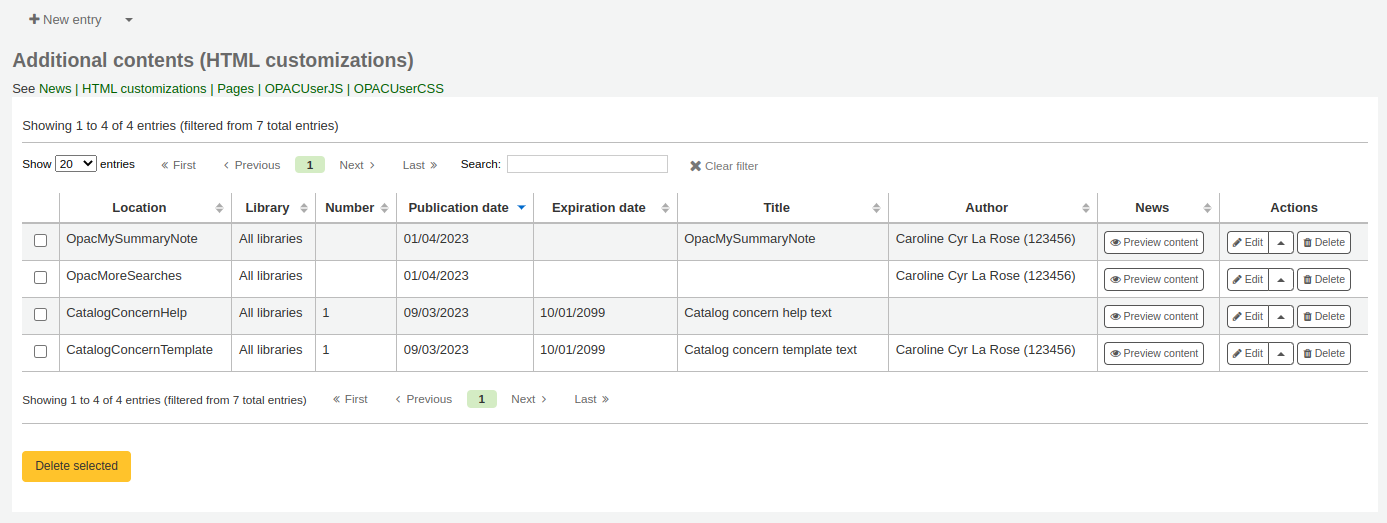Expand edit options caret for OpacMySummaryNote
Image resolution: width=1387 pixels, height=523 pixels.
tap(1281, 242)
